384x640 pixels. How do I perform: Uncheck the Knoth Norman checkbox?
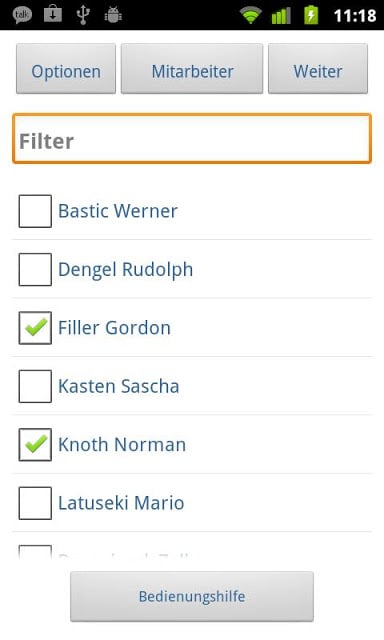35,444
